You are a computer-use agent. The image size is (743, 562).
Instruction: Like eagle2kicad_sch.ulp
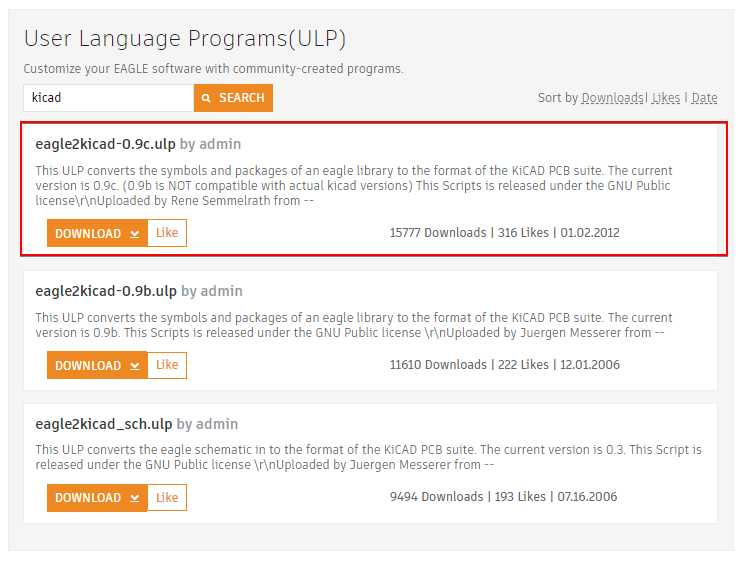coord(167,498)
